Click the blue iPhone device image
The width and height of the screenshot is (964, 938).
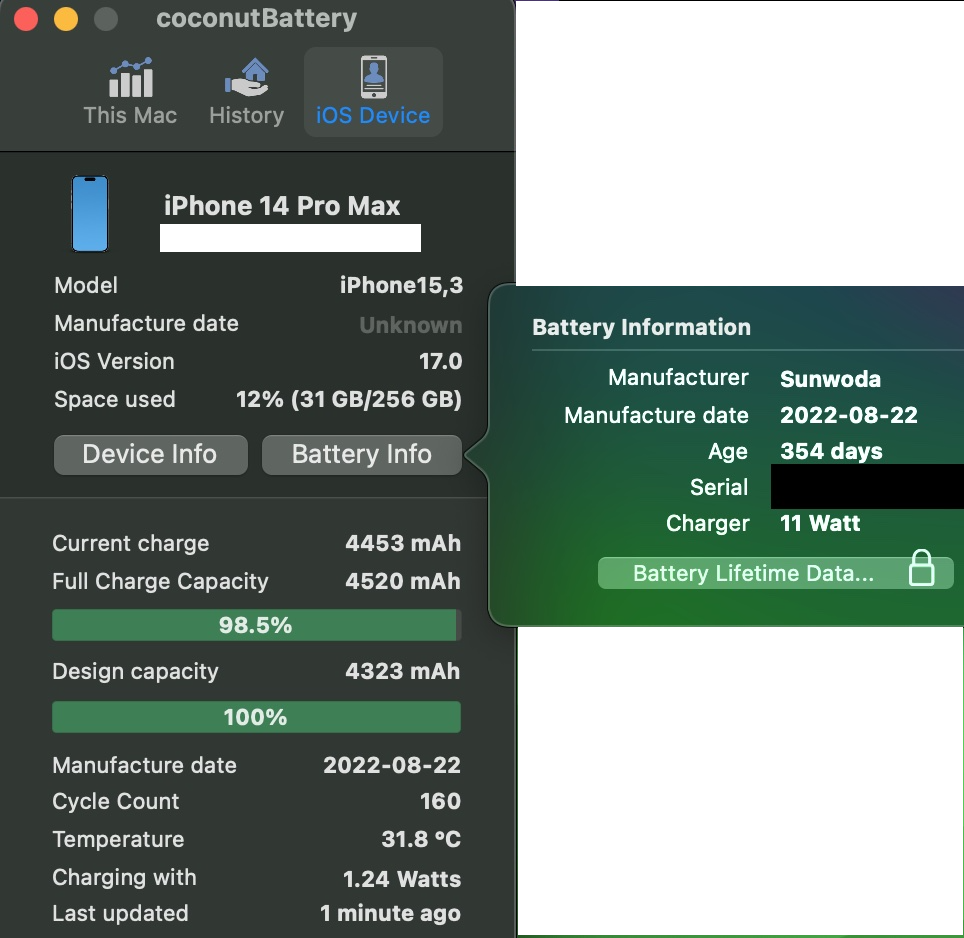tap(90, 214)
